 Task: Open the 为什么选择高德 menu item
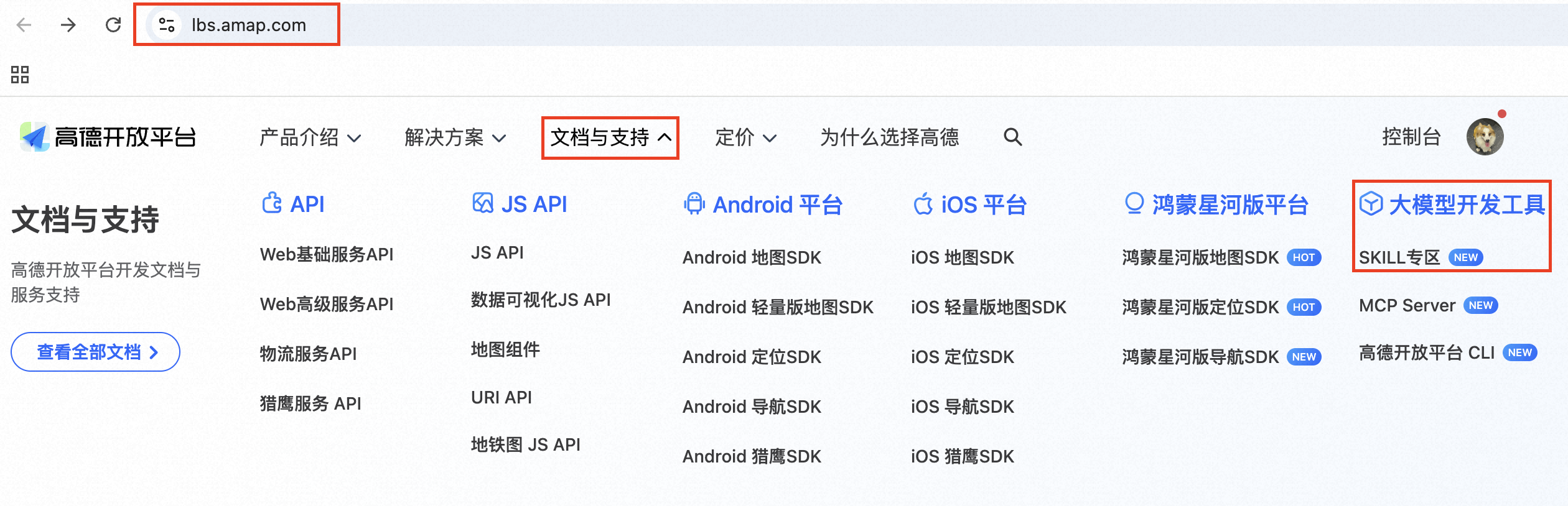(x=890, y=137)
